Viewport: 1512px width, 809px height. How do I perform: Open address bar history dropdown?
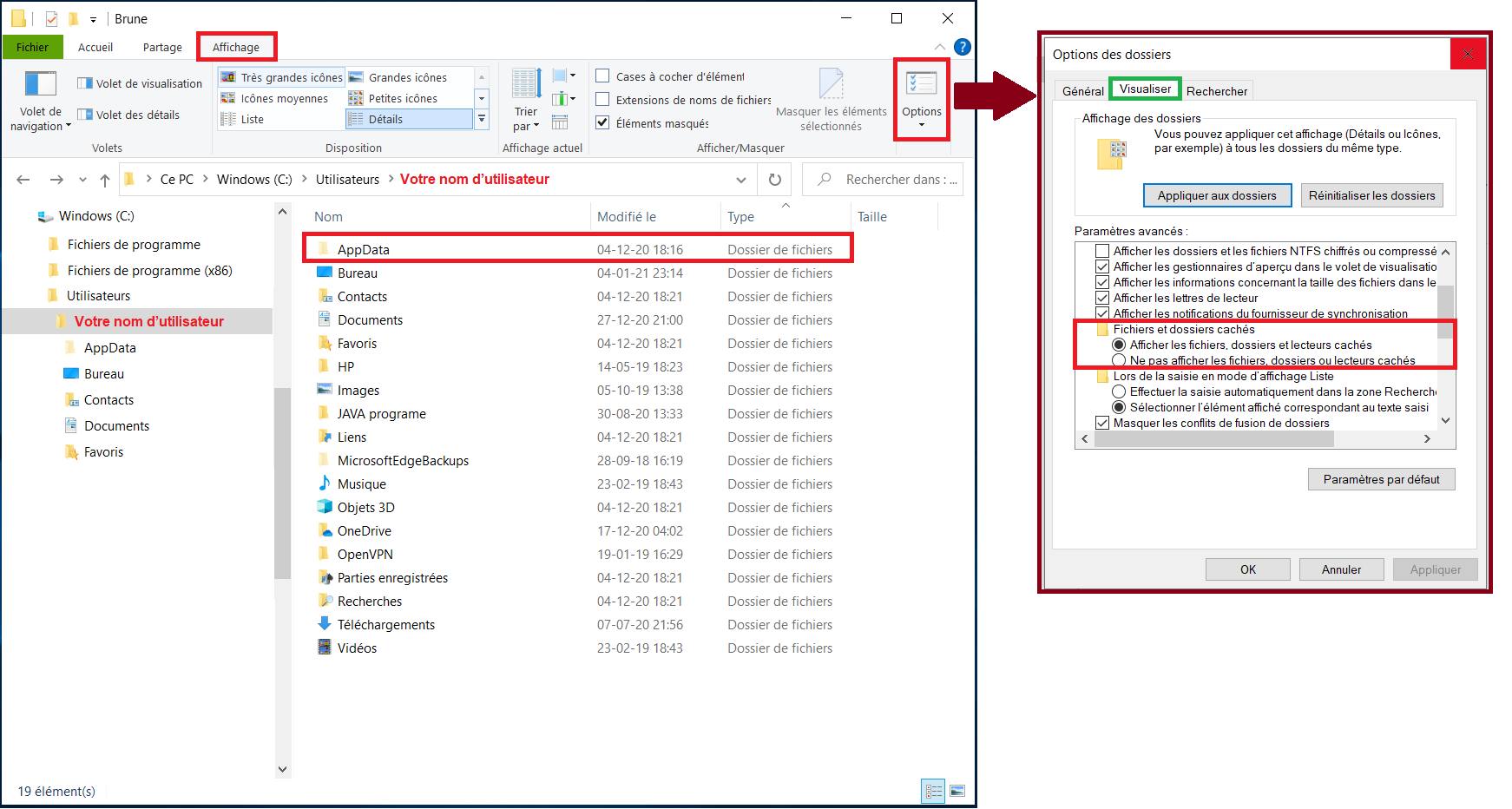coord(741,180)
